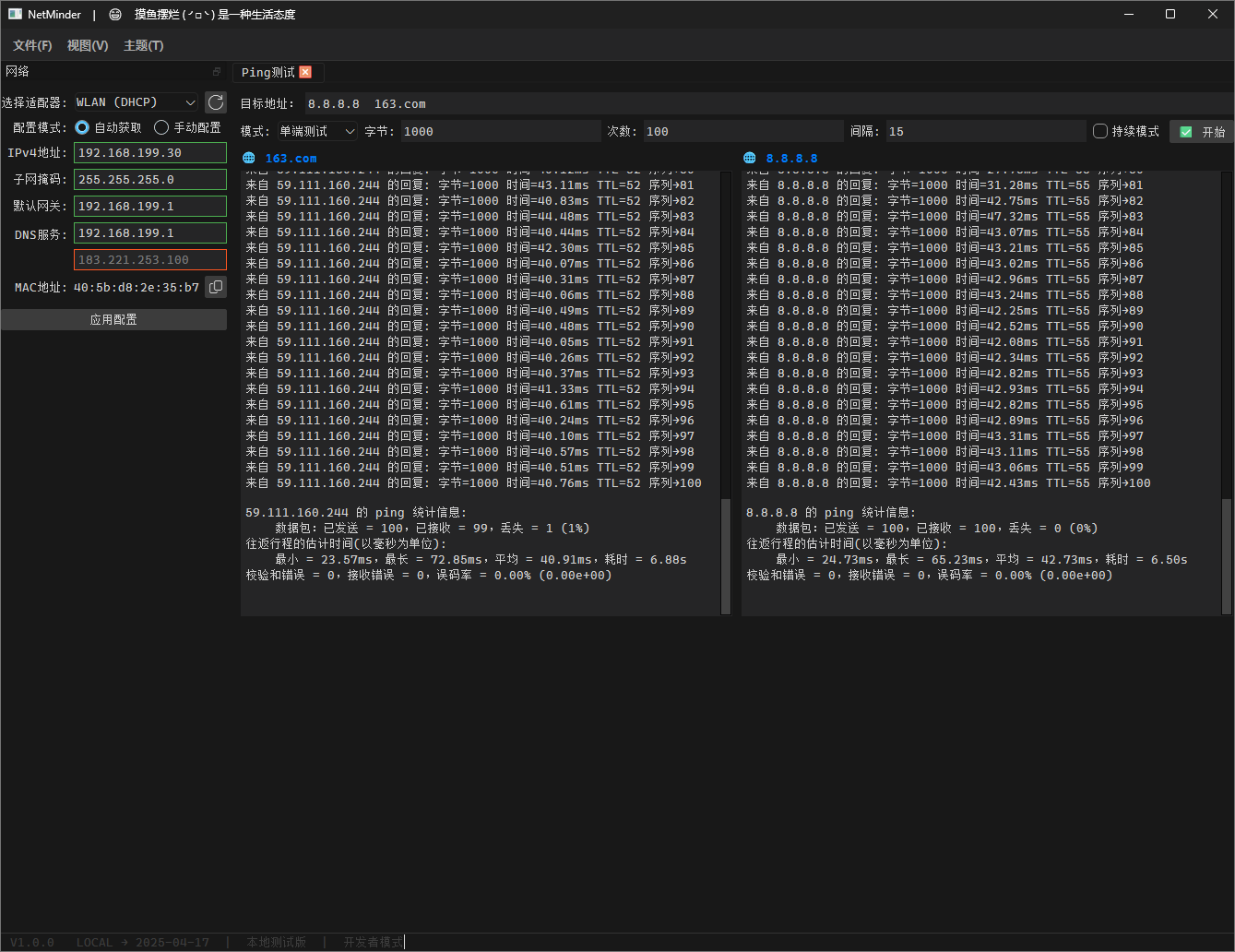Image resolution: width=1235 pixels, height=952 pixels.
Task: Click the 8.8.8.8 reply with 时间=47.32ms
Action: tap(944, 217)
